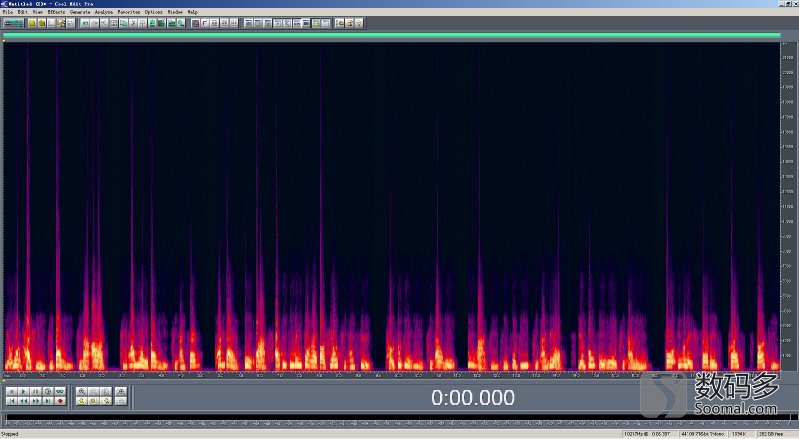Click the Pause transport button
Viewport: 799px width, 439px height.
pos(36,392)
